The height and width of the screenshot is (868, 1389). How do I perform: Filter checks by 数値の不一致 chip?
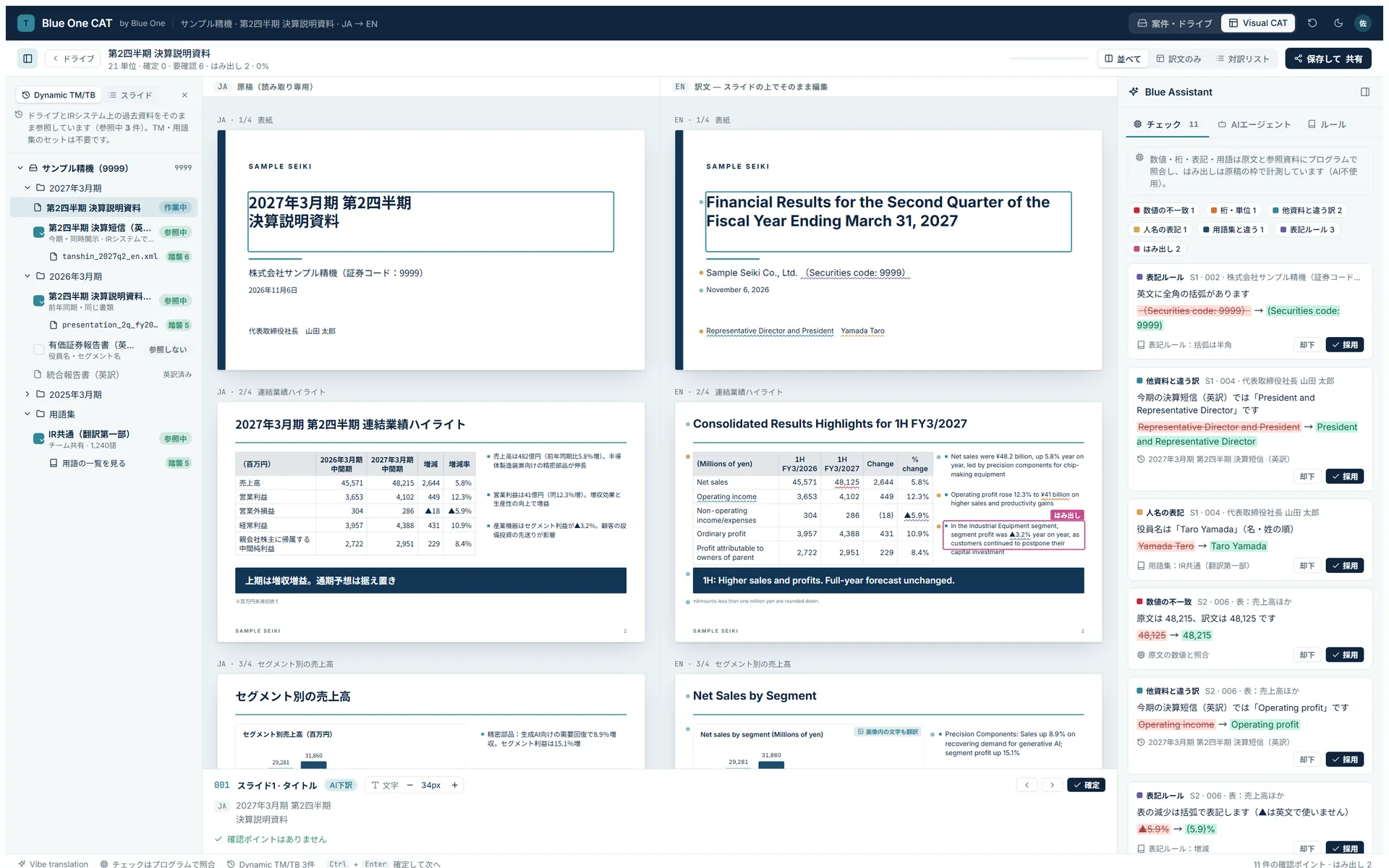(1164, 210)
